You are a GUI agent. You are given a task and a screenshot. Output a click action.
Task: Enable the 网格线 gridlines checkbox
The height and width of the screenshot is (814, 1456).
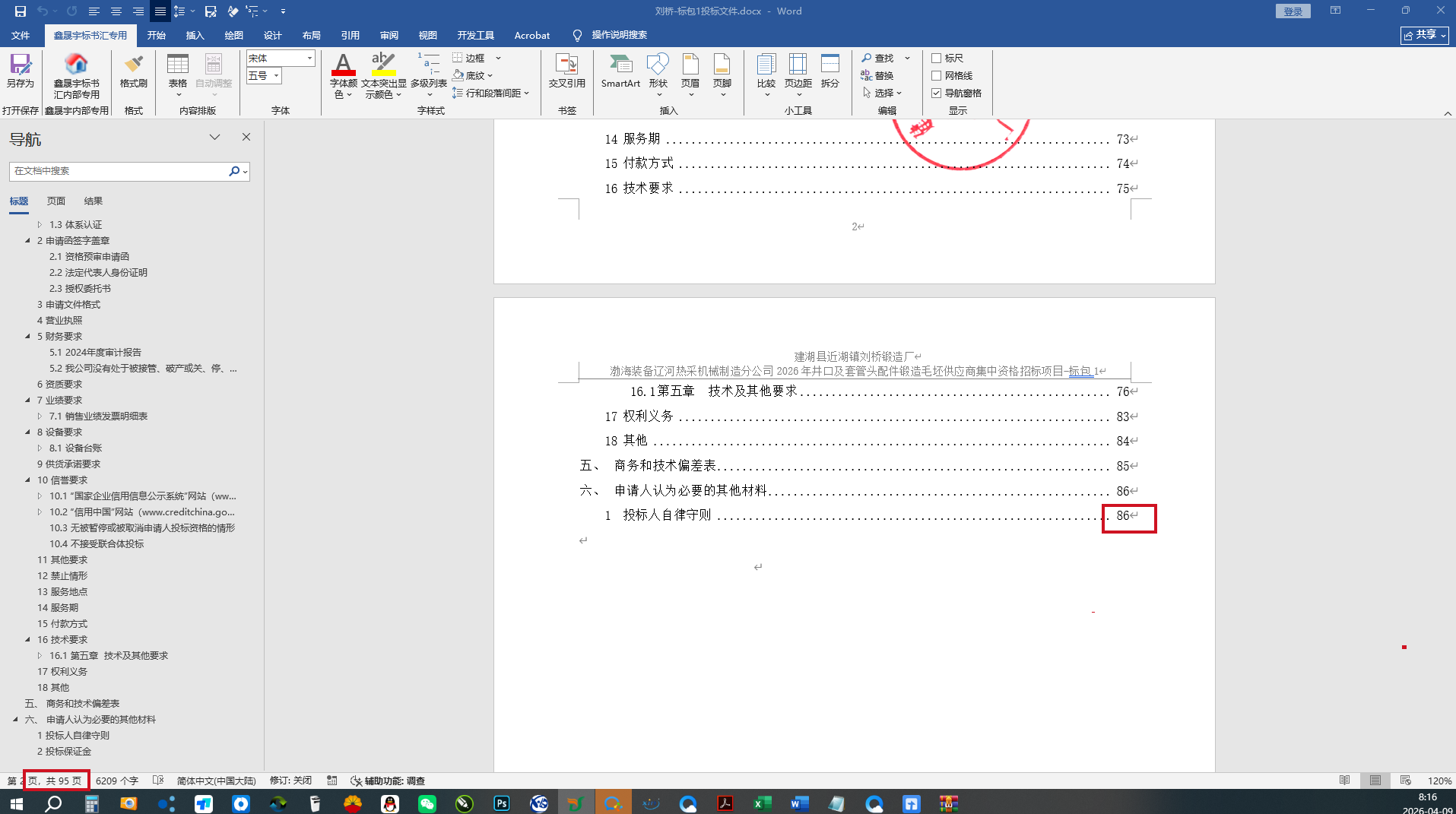pos(937,75)
